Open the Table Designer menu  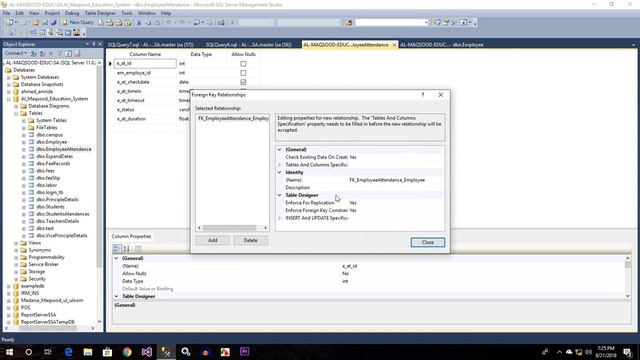pos(100,13)
